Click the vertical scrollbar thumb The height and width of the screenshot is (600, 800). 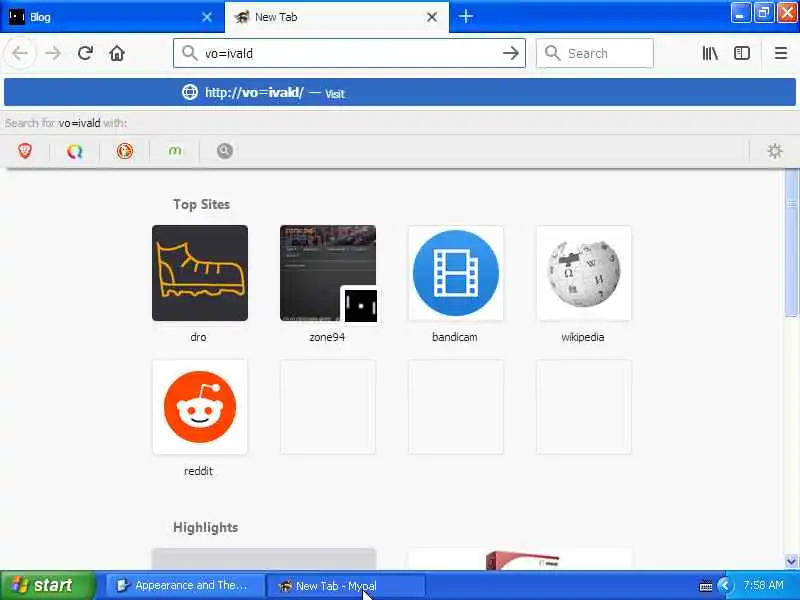pos(792,242)
